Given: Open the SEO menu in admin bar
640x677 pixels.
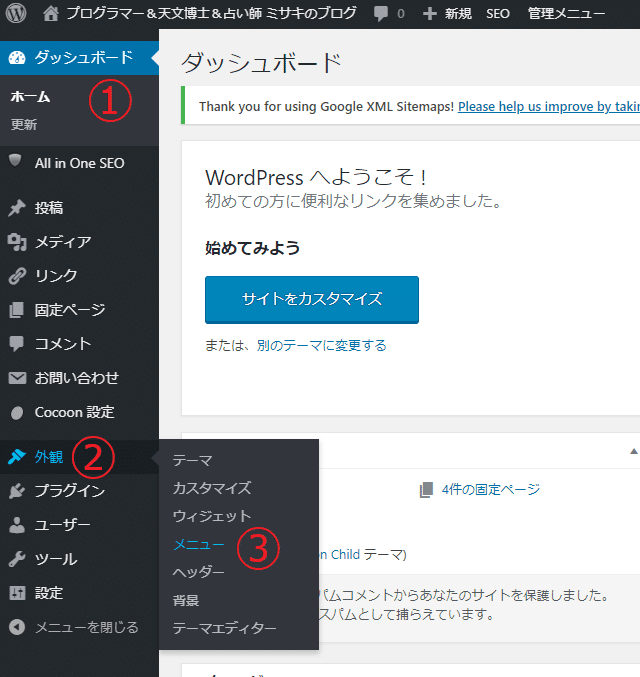Looking at the screenshot, I should (x=497, y=14).
